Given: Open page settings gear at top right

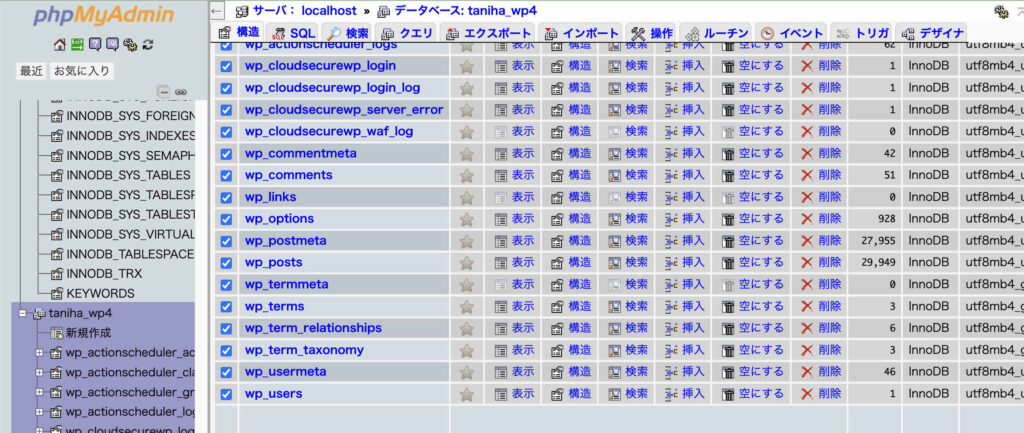Looking at the screenshot, I should tap(1000, 11).
